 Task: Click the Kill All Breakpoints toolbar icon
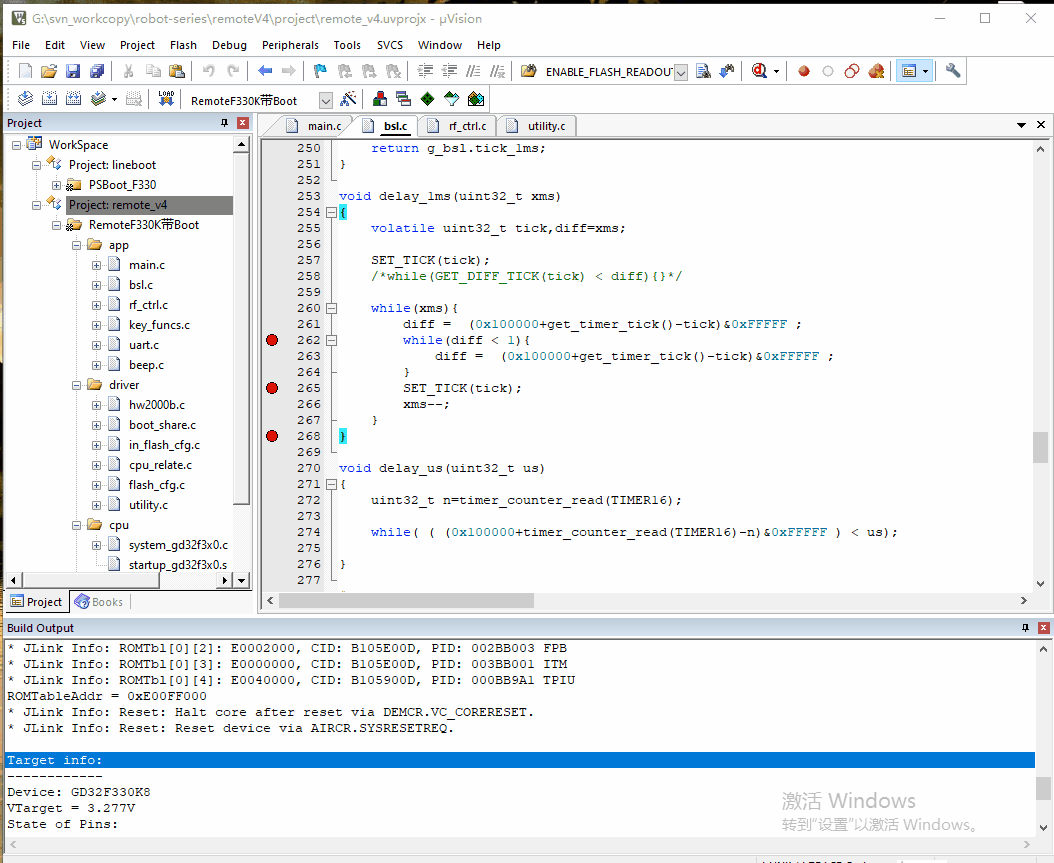click(x=876, y=71)
